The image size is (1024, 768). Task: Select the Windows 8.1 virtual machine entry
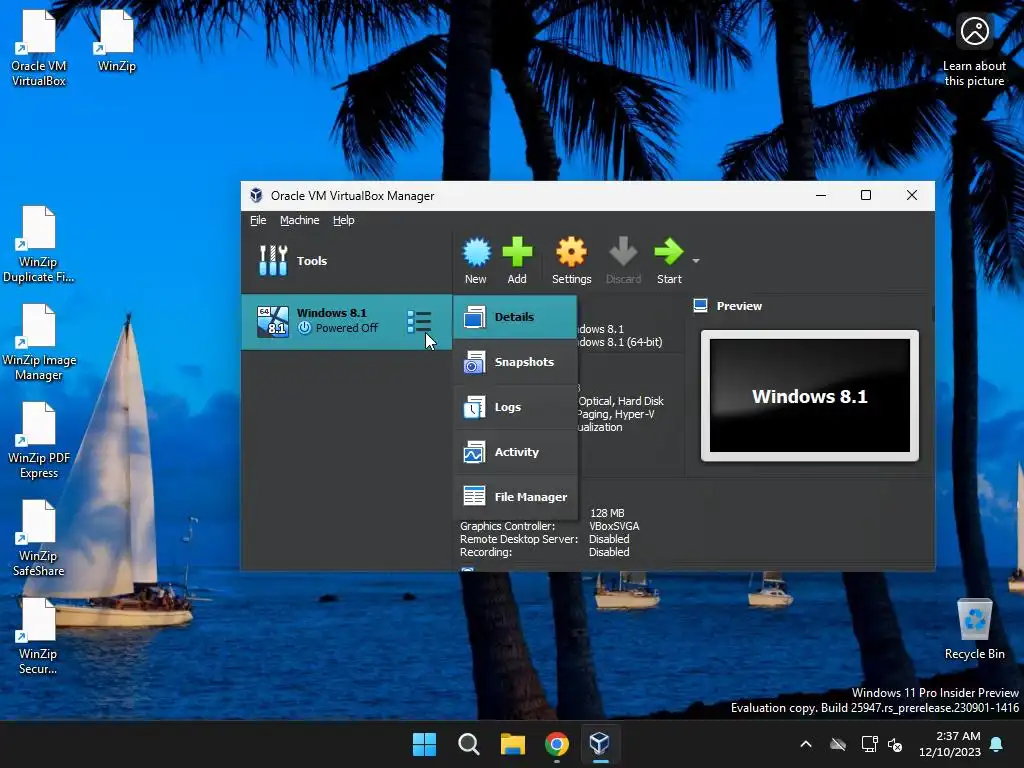point(347,321)
